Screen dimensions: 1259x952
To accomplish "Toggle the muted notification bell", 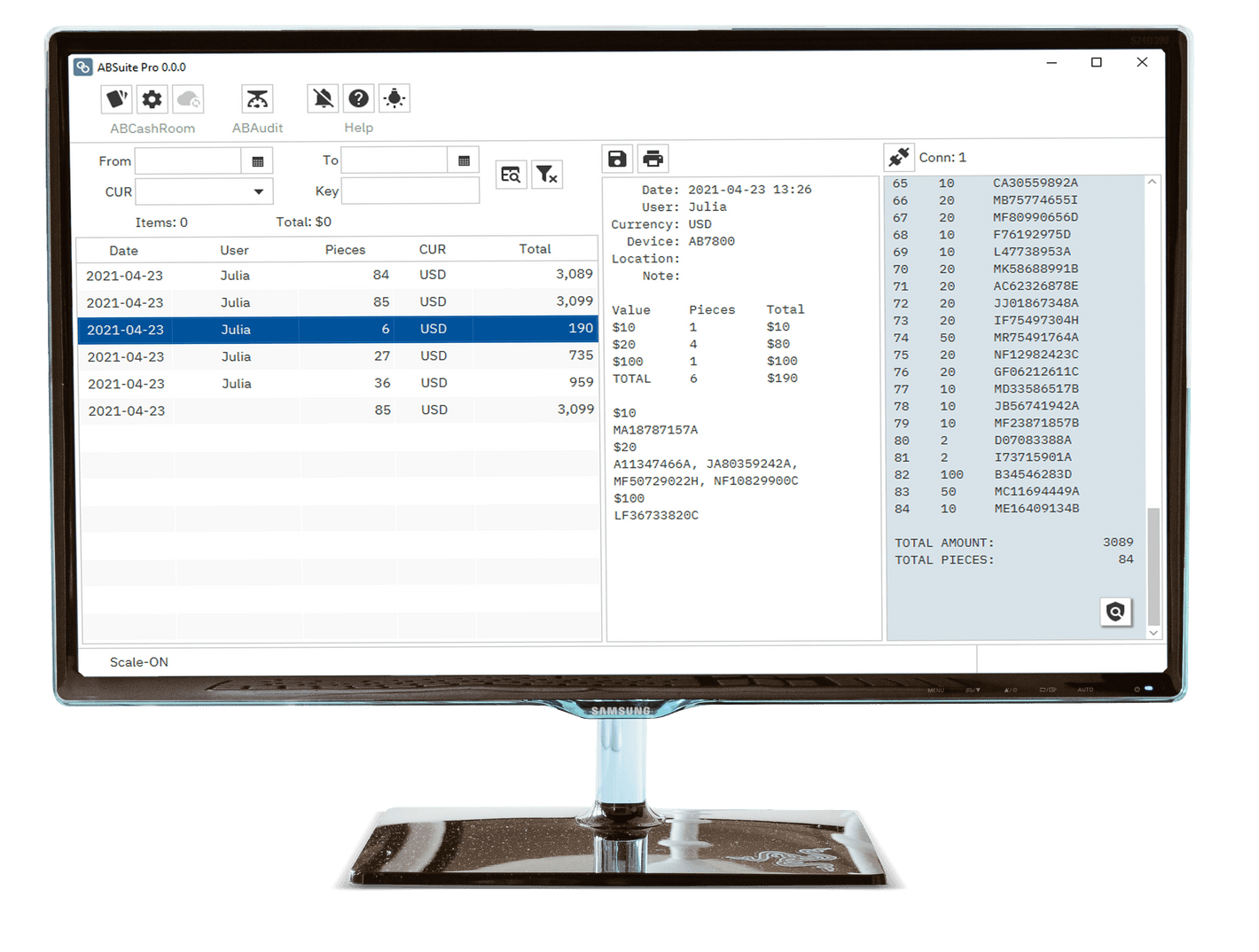I will 324,98.
